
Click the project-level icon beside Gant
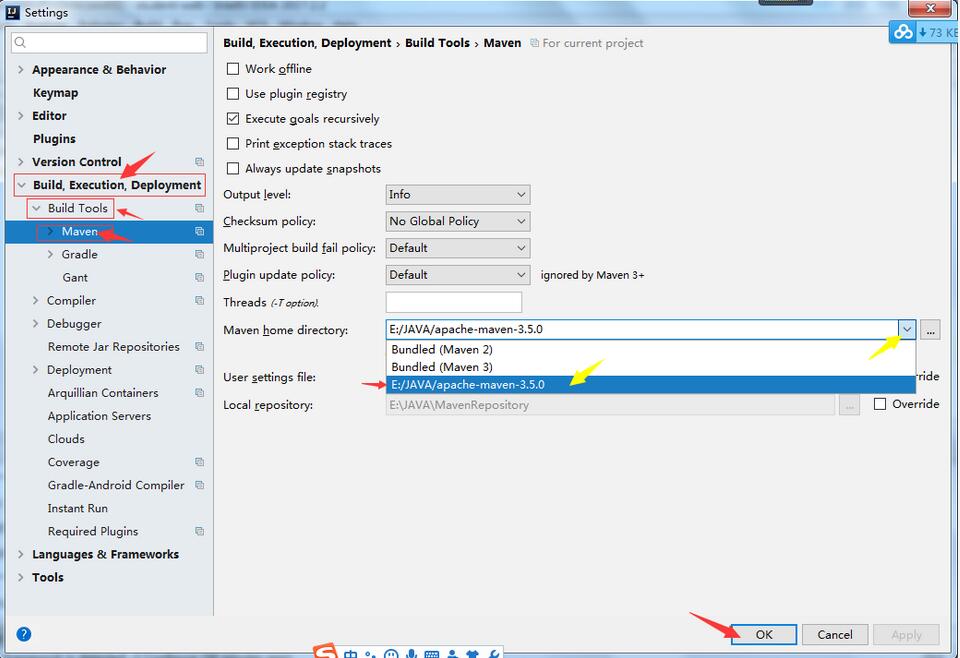click(200, 277)
